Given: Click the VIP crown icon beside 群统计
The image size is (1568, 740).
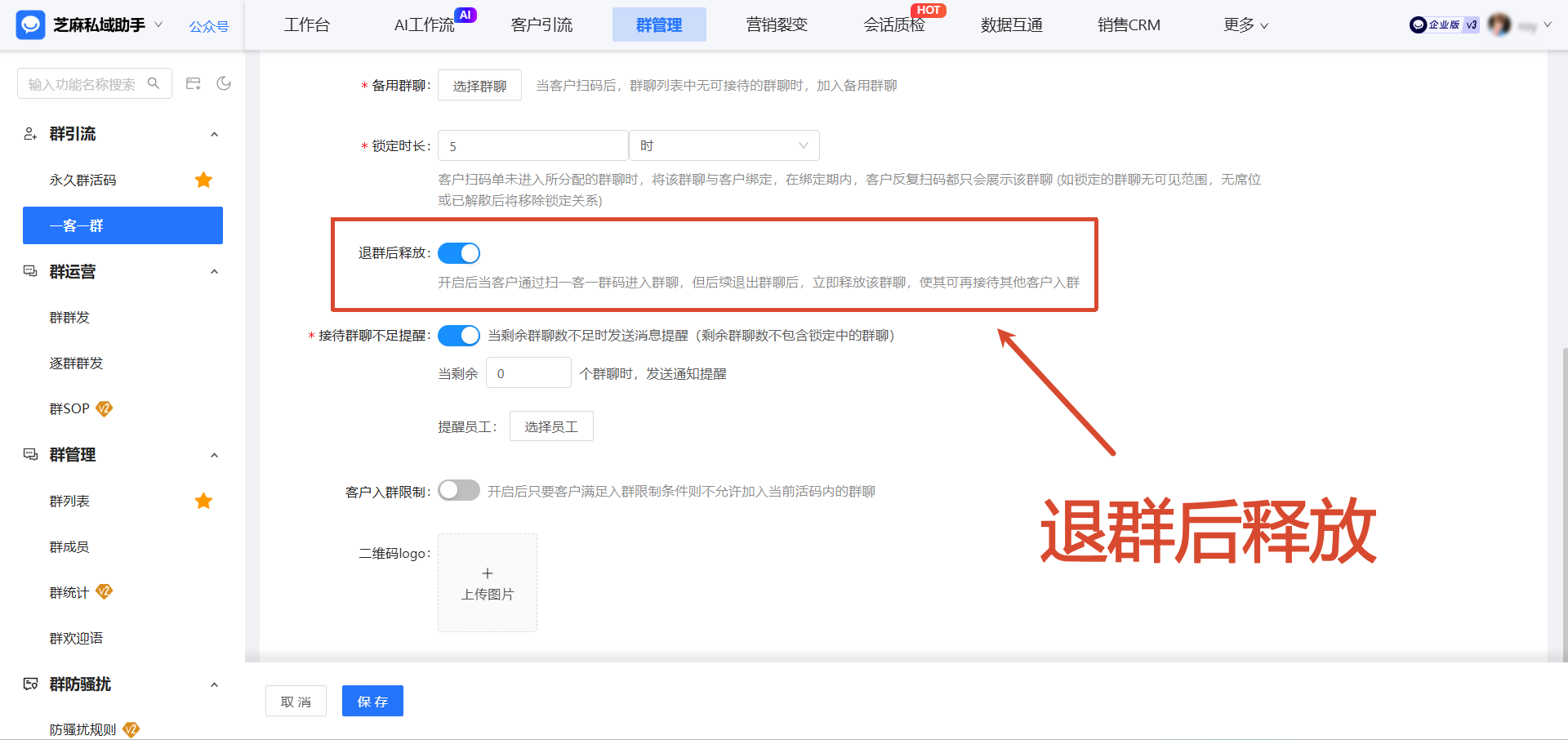Looking at the screenshot, I should (x=104, y=591).
